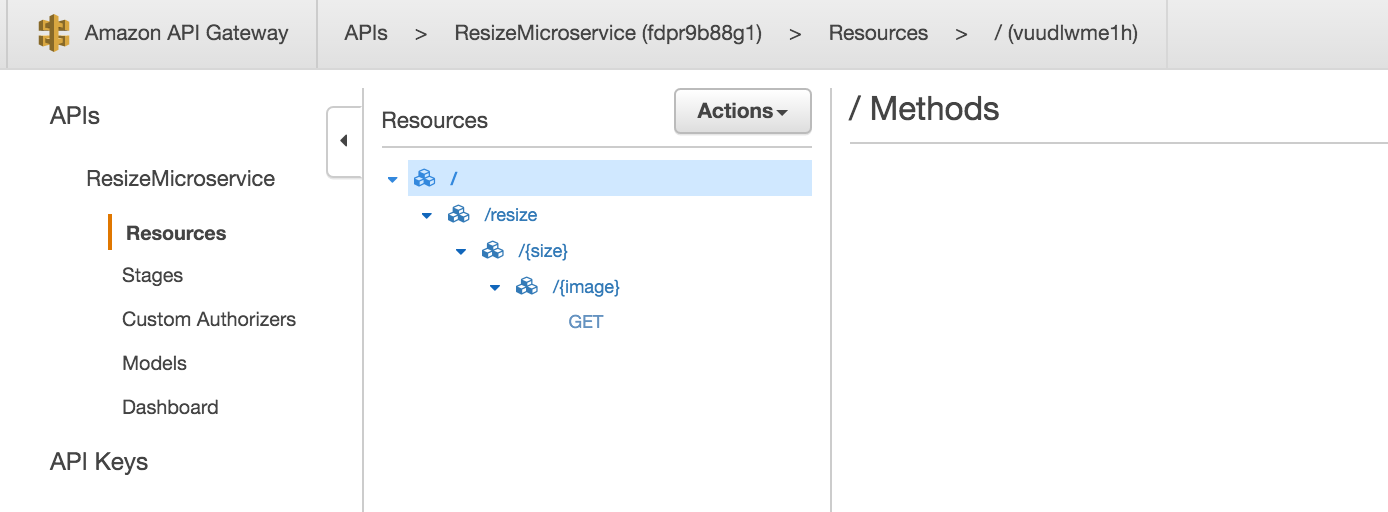Collapse the root / resource tree

tap(392, 180)
